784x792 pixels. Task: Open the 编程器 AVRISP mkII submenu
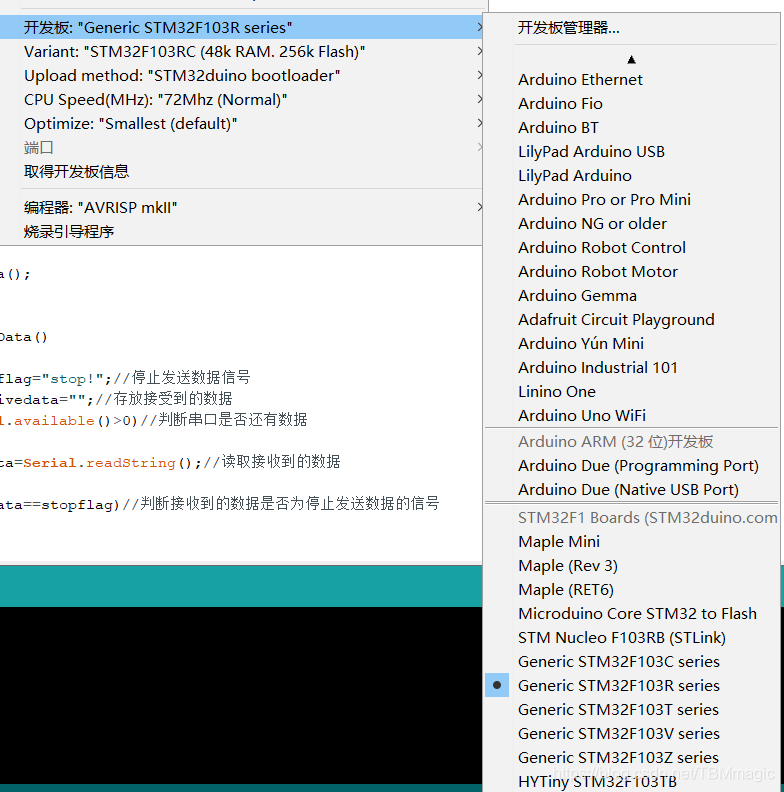(x=241, y=208)
